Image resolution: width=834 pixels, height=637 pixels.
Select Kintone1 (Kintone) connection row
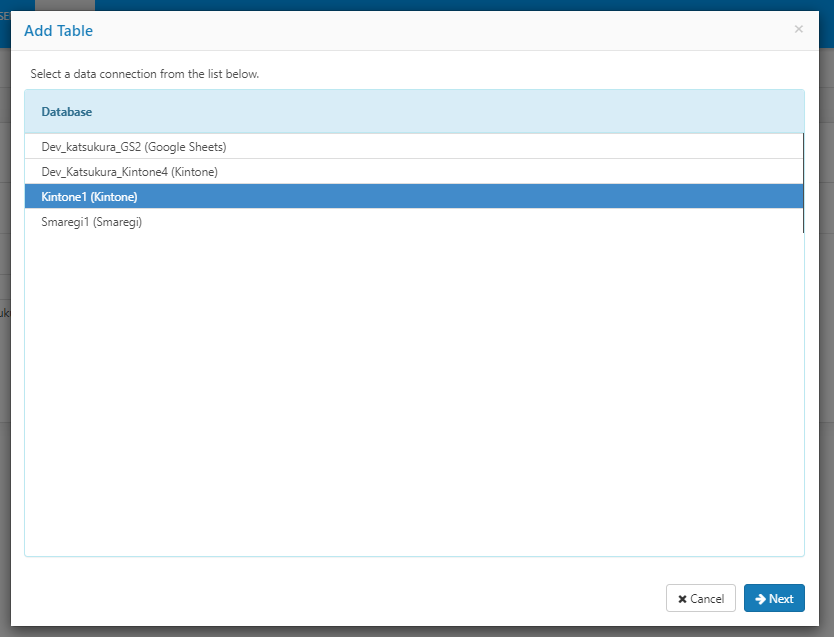pos(414,196)
